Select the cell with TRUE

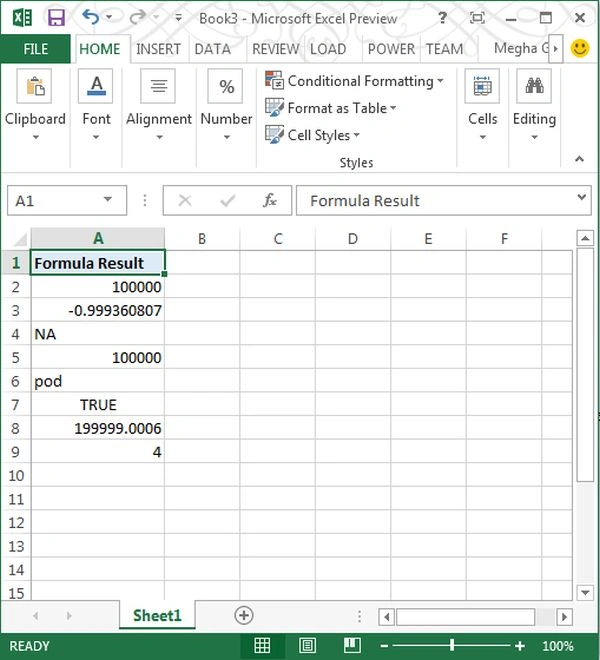click(x=98, y=405)
